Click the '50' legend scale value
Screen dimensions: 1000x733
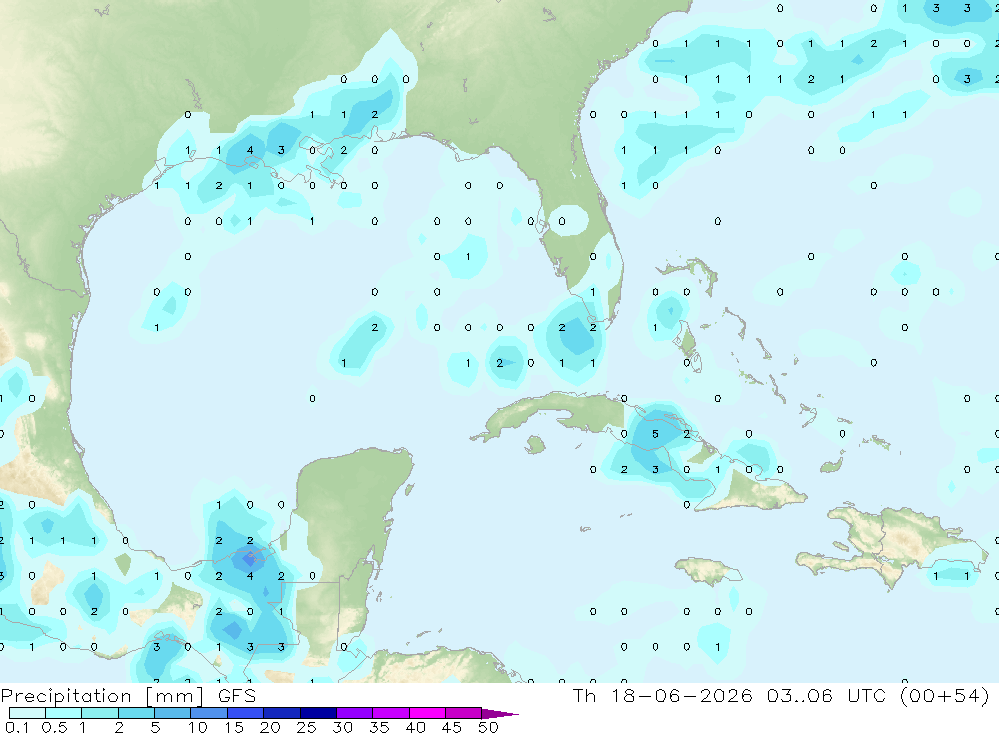click(488, 727)
